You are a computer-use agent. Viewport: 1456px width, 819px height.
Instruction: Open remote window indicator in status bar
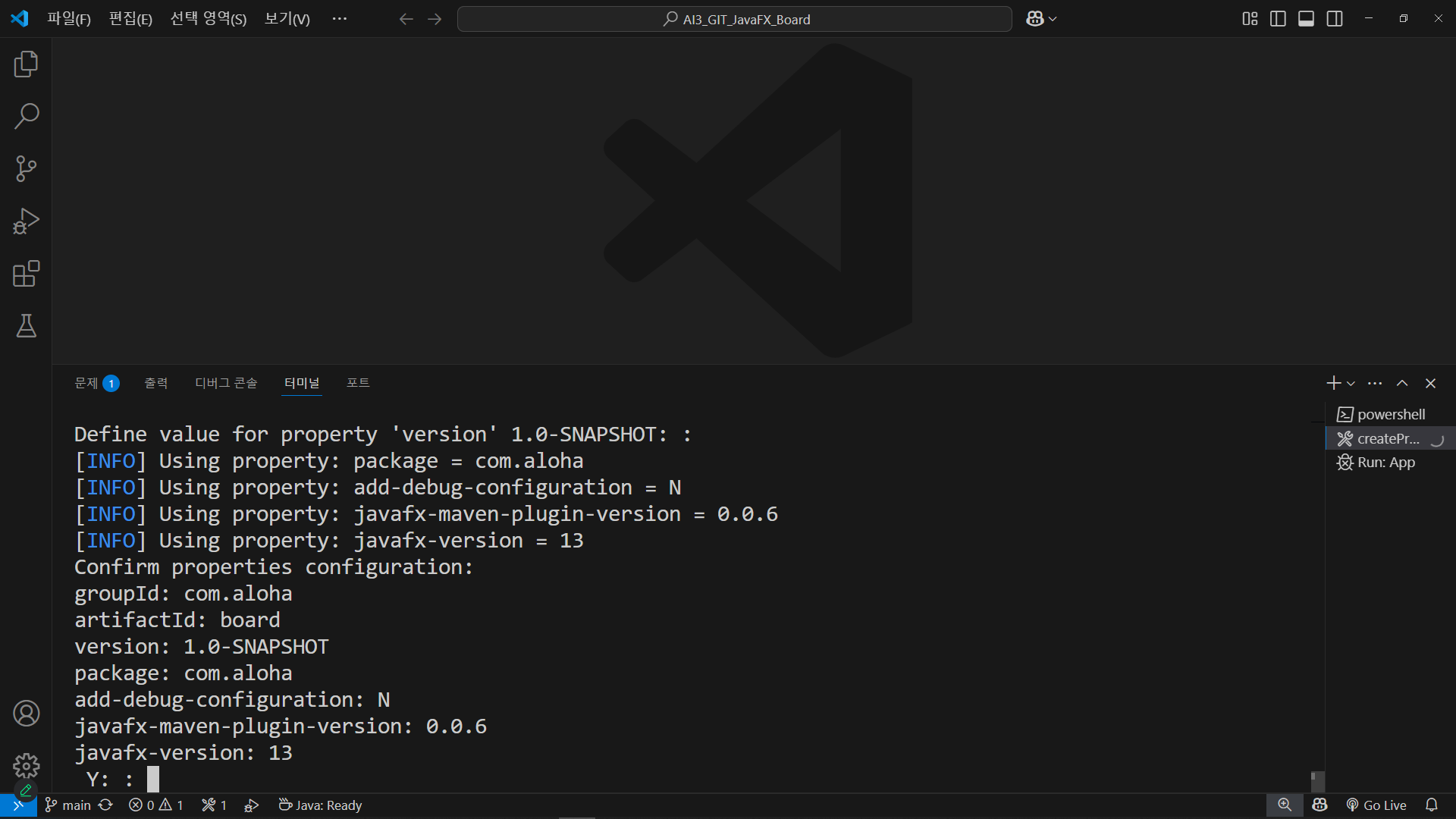point(18,805)
